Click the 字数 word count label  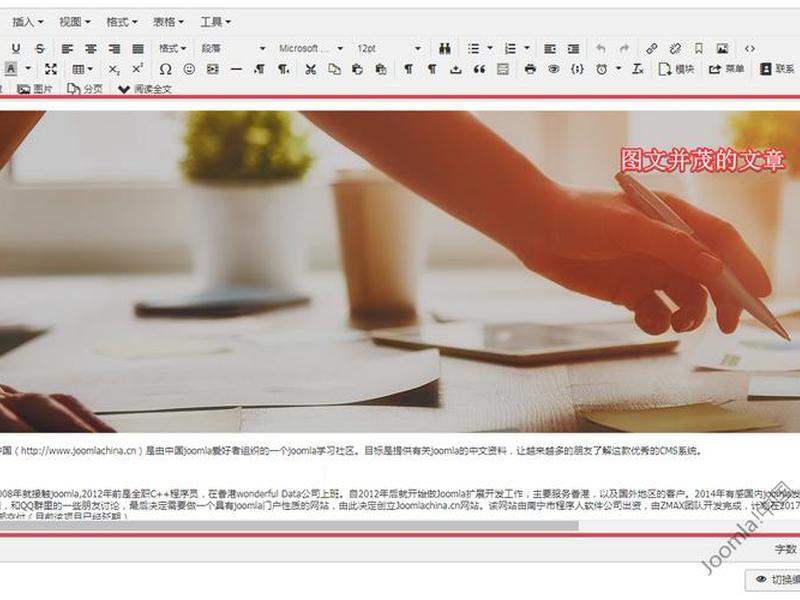tap(785, 549)
